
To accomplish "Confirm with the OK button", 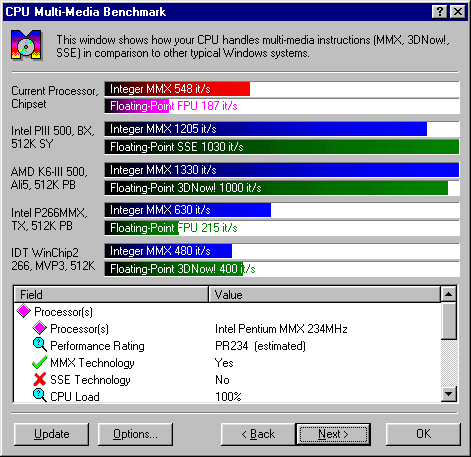I will click(423, 434).
